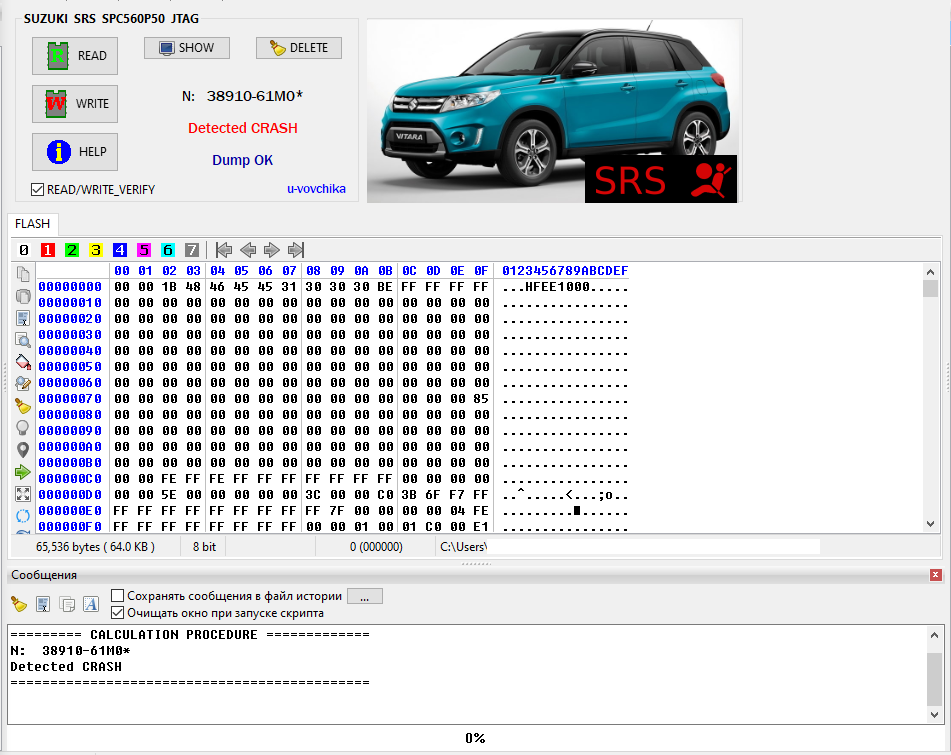
Task: Select green color marker 2
Action: [72, 250]
